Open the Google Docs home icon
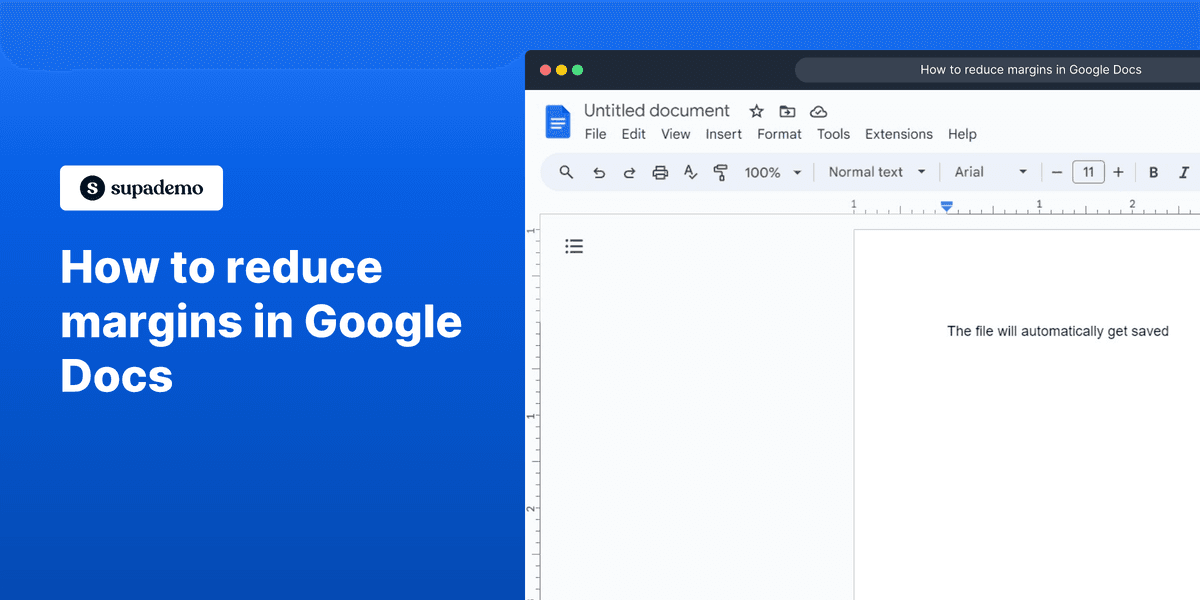Image resolution: width=1200 pixels, height=600 pixels. pyautogui.click(x=557, y=120)
